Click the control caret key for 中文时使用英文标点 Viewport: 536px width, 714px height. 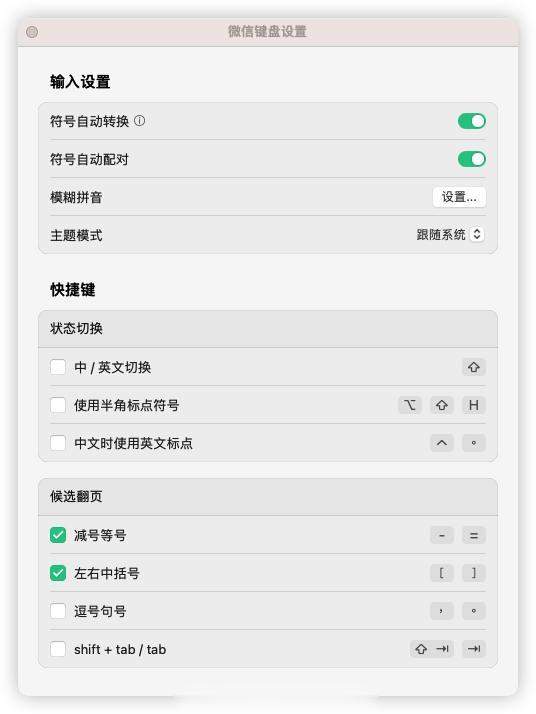pyautogui.click(x=442, y=443)
